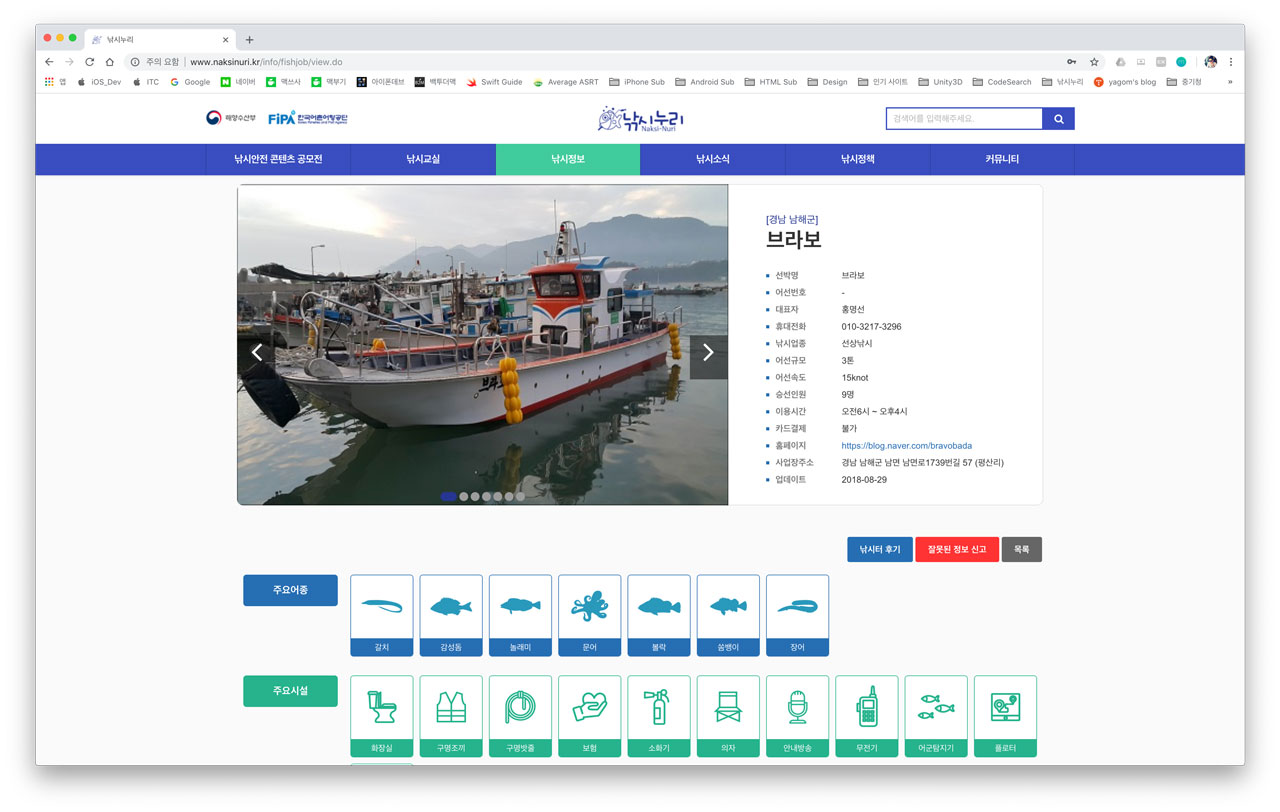
Task: Bookmark this page with the star icon
Action: point(1094,62)
